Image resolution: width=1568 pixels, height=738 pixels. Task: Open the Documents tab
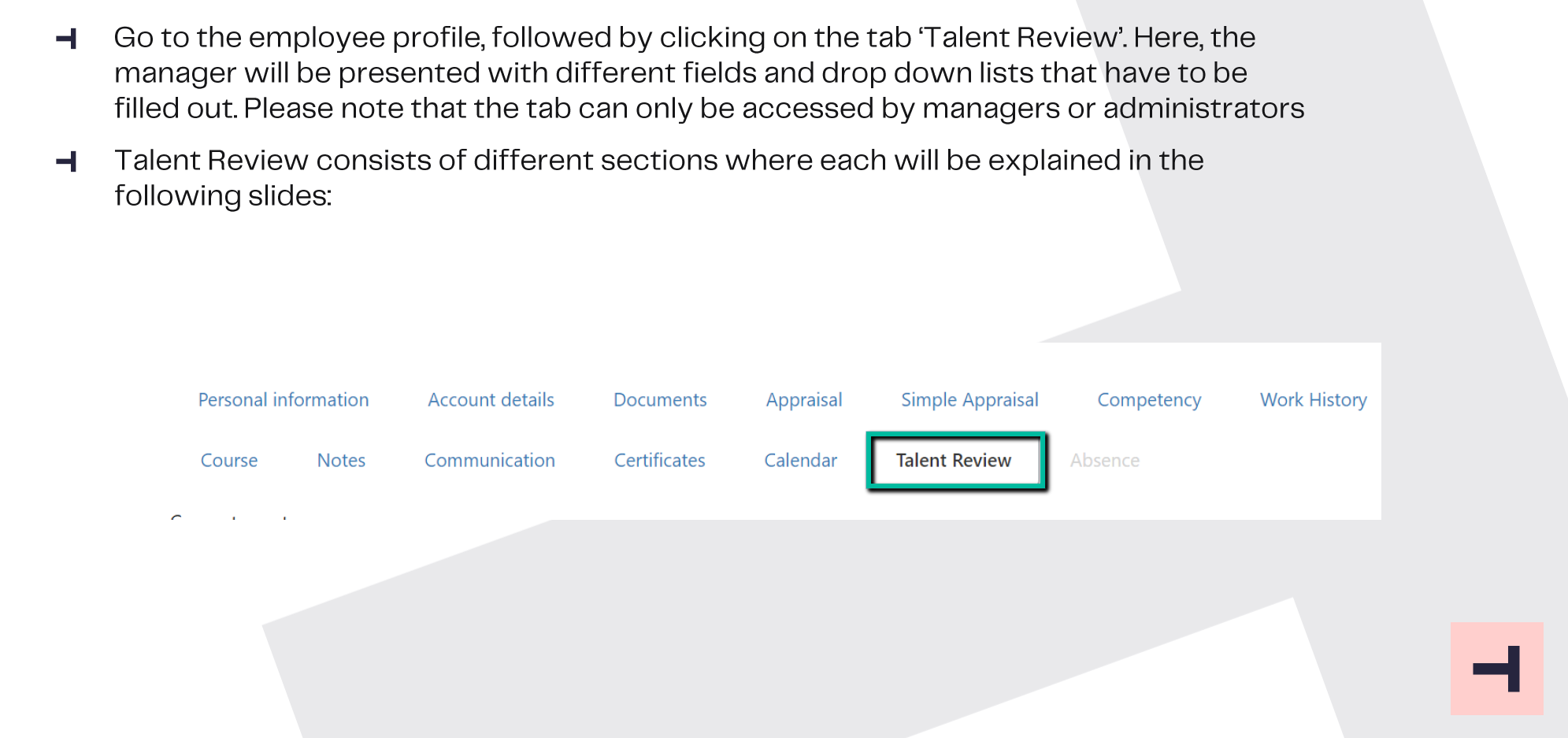pyautogui.click(x=660, y=400)
